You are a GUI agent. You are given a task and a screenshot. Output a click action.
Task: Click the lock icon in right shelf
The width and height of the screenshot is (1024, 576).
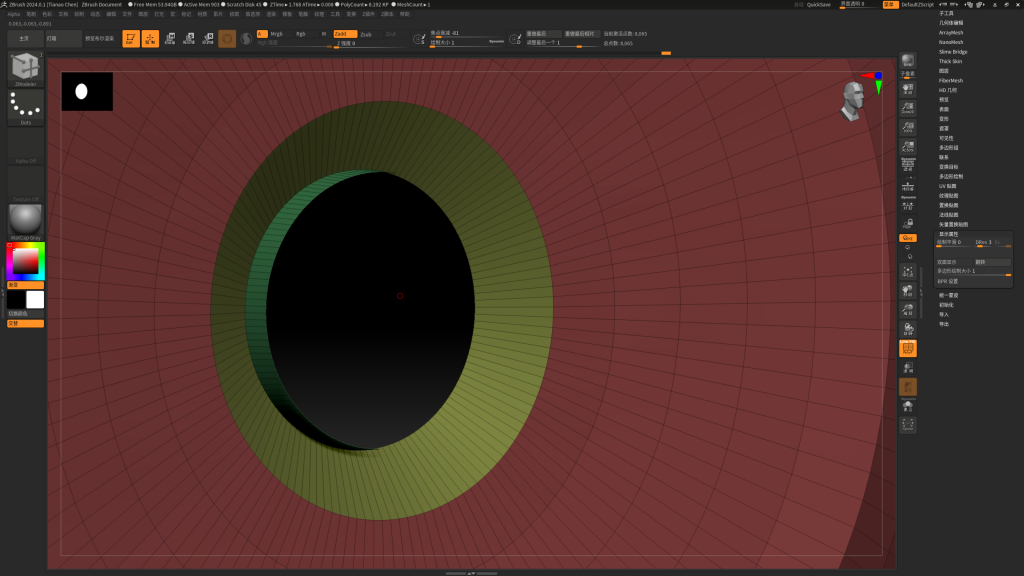[908, 224]
